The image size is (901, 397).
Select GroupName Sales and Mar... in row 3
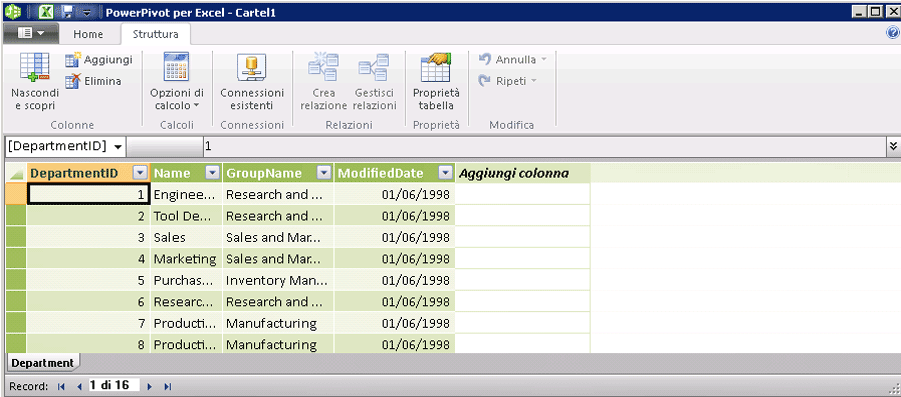278,237
